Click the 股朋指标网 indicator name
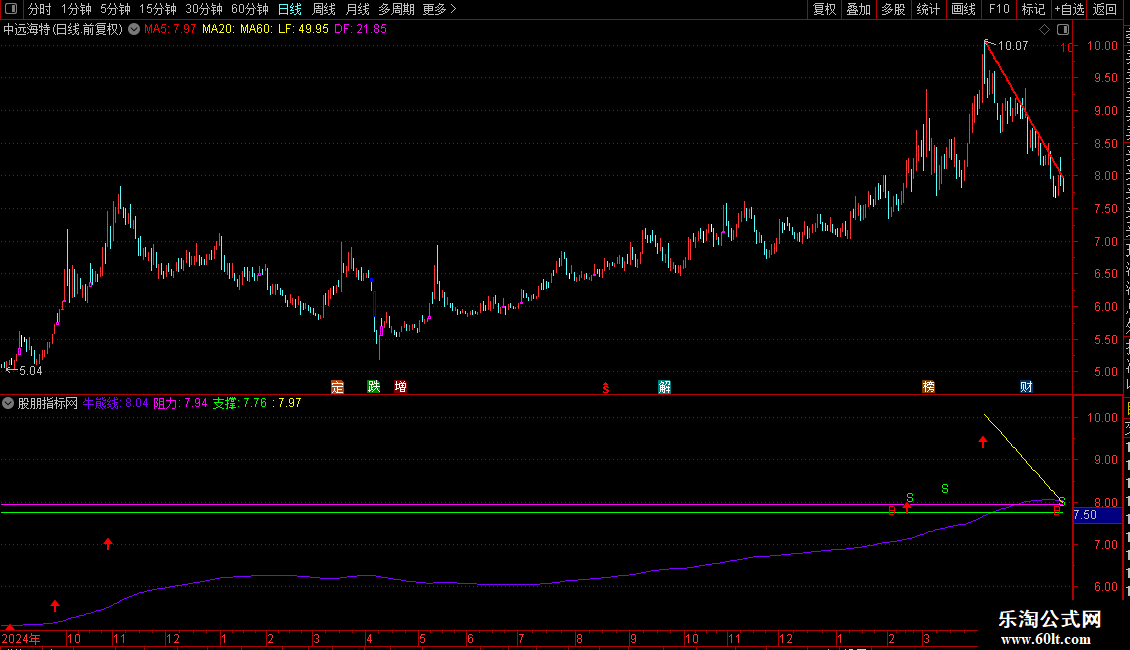The image size is (1130, 650). 48,403
